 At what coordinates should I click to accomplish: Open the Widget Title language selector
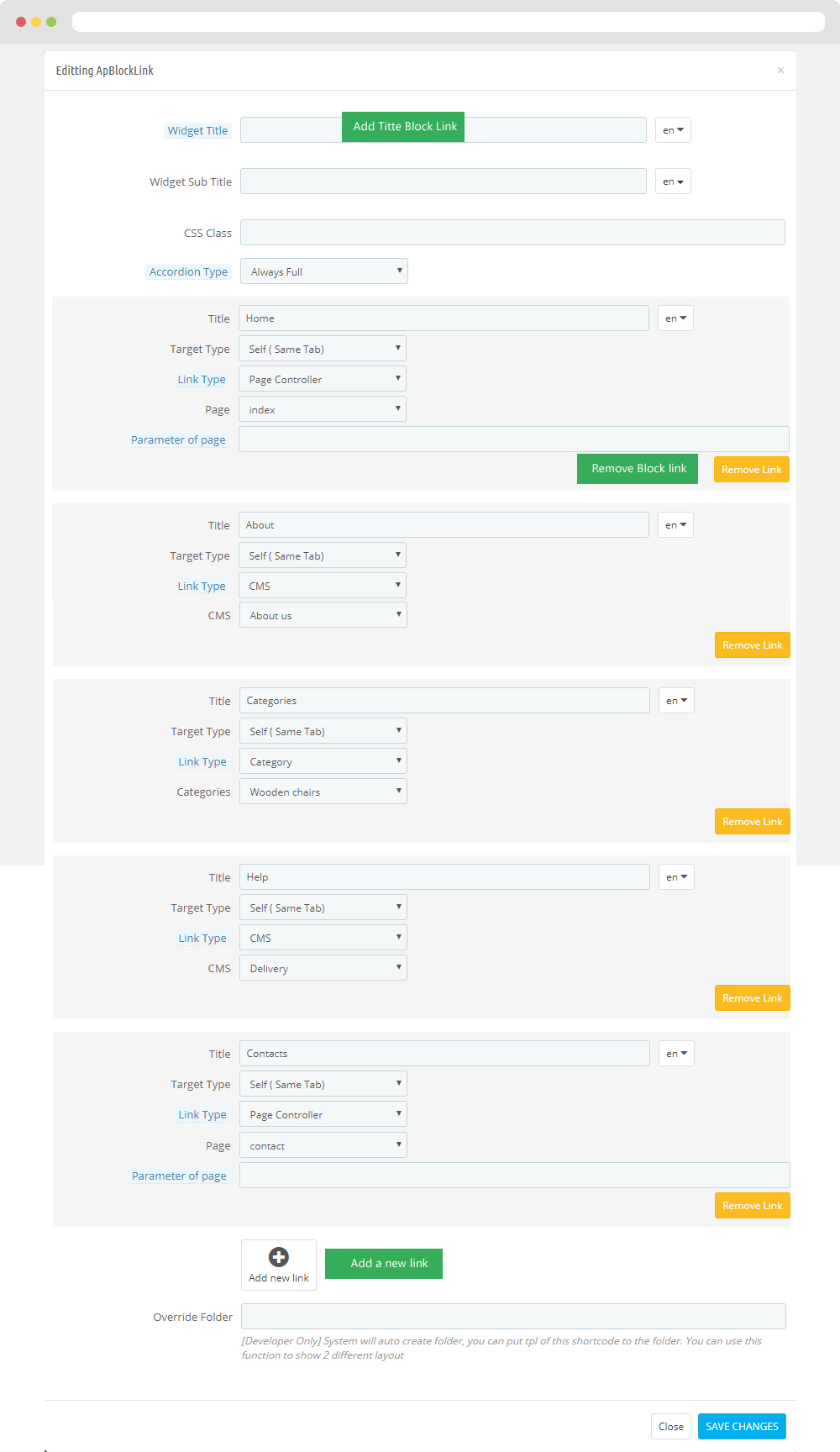[x=673, y=130]
